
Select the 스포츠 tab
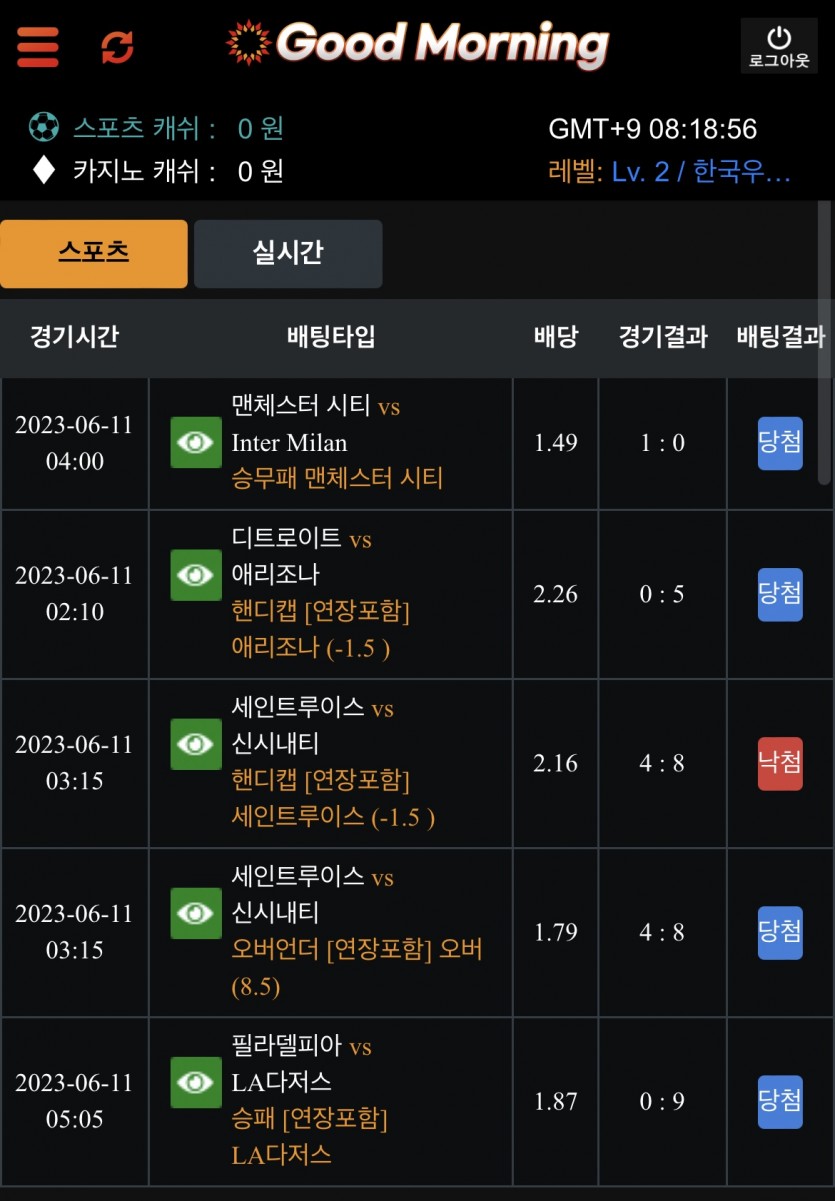94,254
